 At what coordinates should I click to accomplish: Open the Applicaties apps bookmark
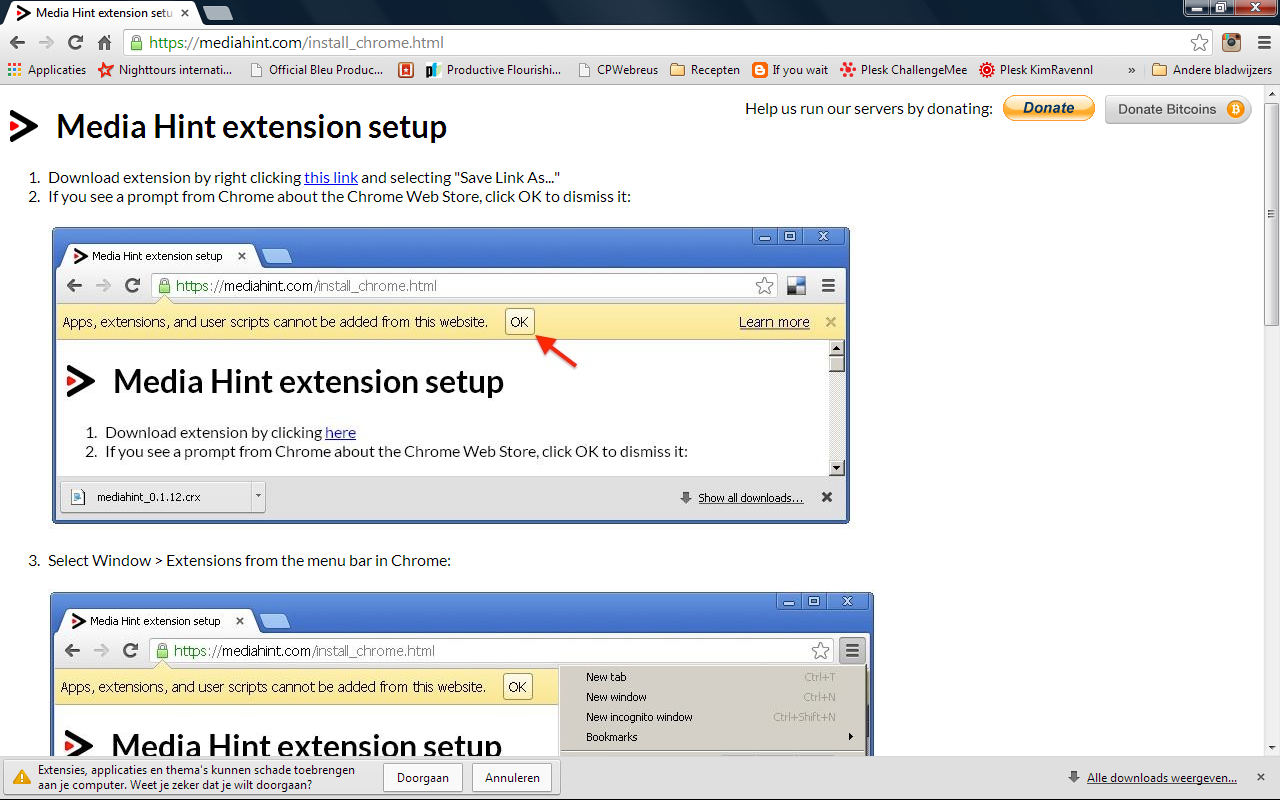pyautogui.click(x=47, y=70)
